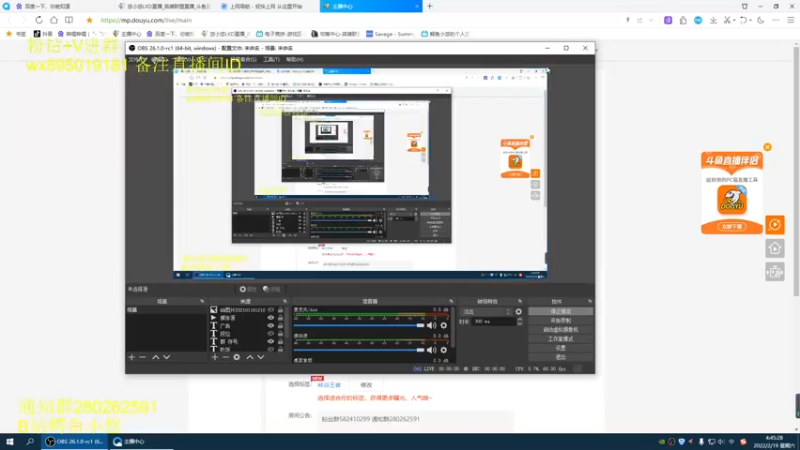Screen dimensions: 800x450
Task: Open a new browser tab
Action: (x=430, y=6)
